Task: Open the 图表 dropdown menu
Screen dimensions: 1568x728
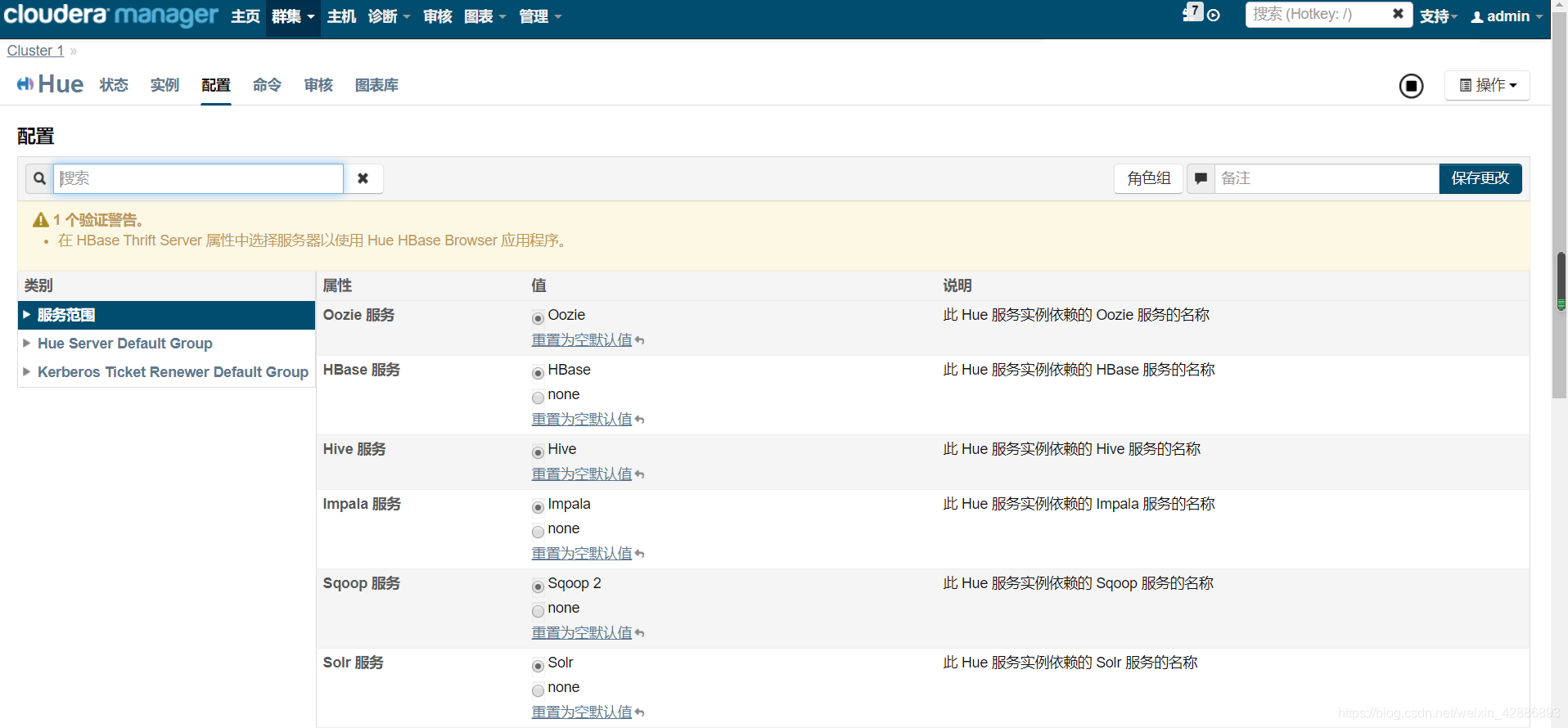Action: pos(485,16)
